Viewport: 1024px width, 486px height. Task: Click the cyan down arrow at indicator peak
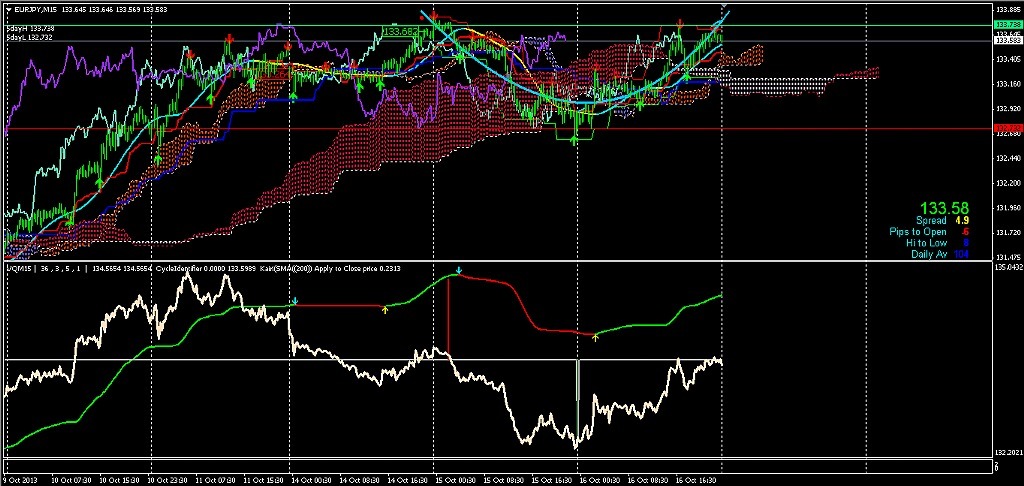[x=459, y=270]
